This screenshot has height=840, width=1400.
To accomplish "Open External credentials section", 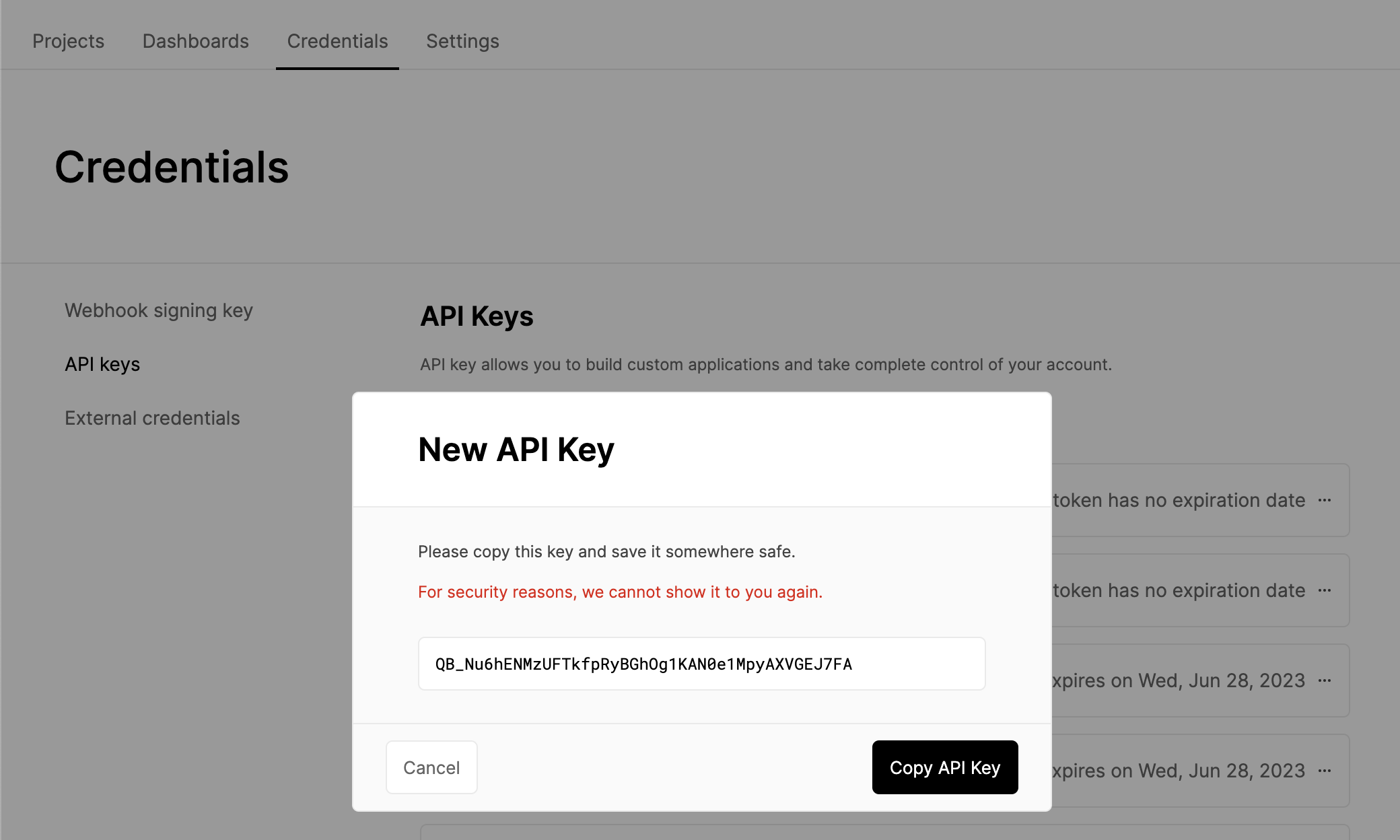I will pyautogui.click(x=152, y=418).
